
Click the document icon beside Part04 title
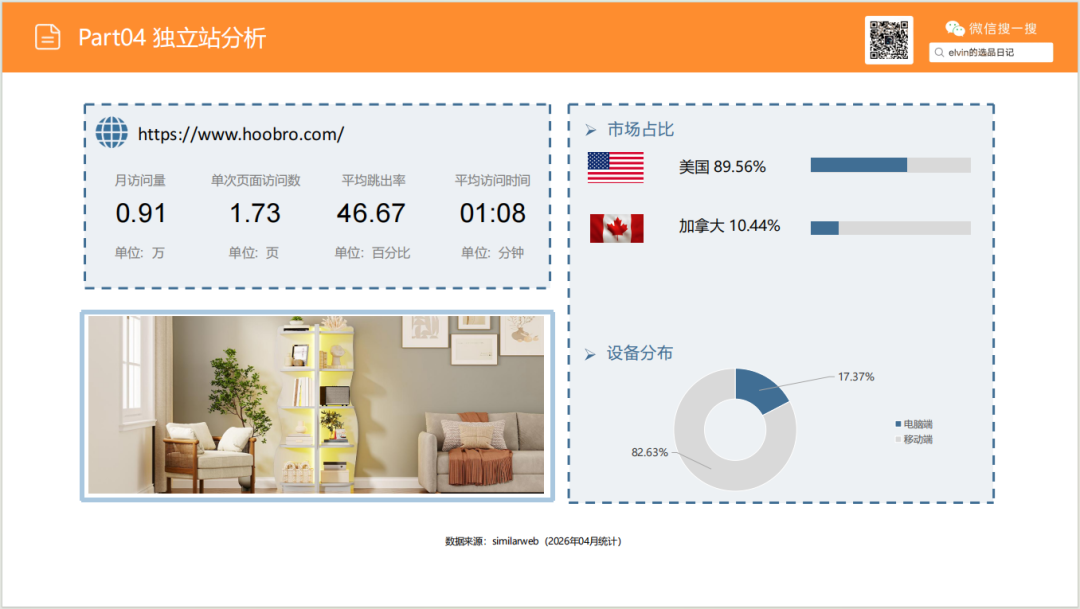point(47,37)
